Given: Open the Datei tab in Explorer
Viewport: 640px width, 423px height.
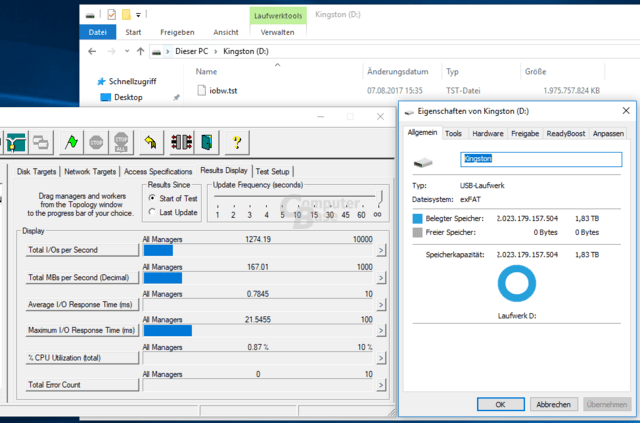Looking at the screenshot, I should pos(98,32).
